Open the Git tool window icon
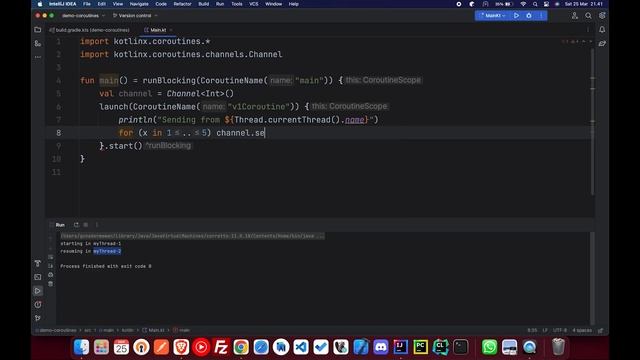 (38, 318)
